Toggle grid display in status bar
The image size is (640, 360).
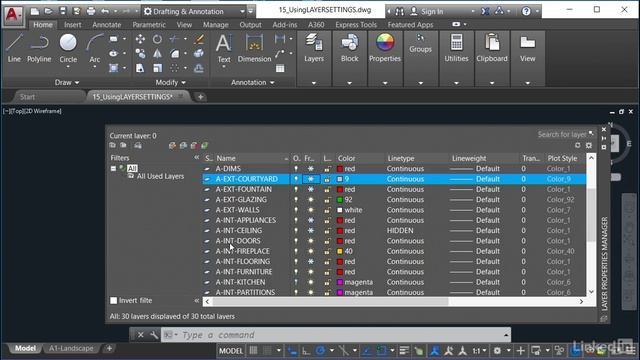[x=253, y=351]
